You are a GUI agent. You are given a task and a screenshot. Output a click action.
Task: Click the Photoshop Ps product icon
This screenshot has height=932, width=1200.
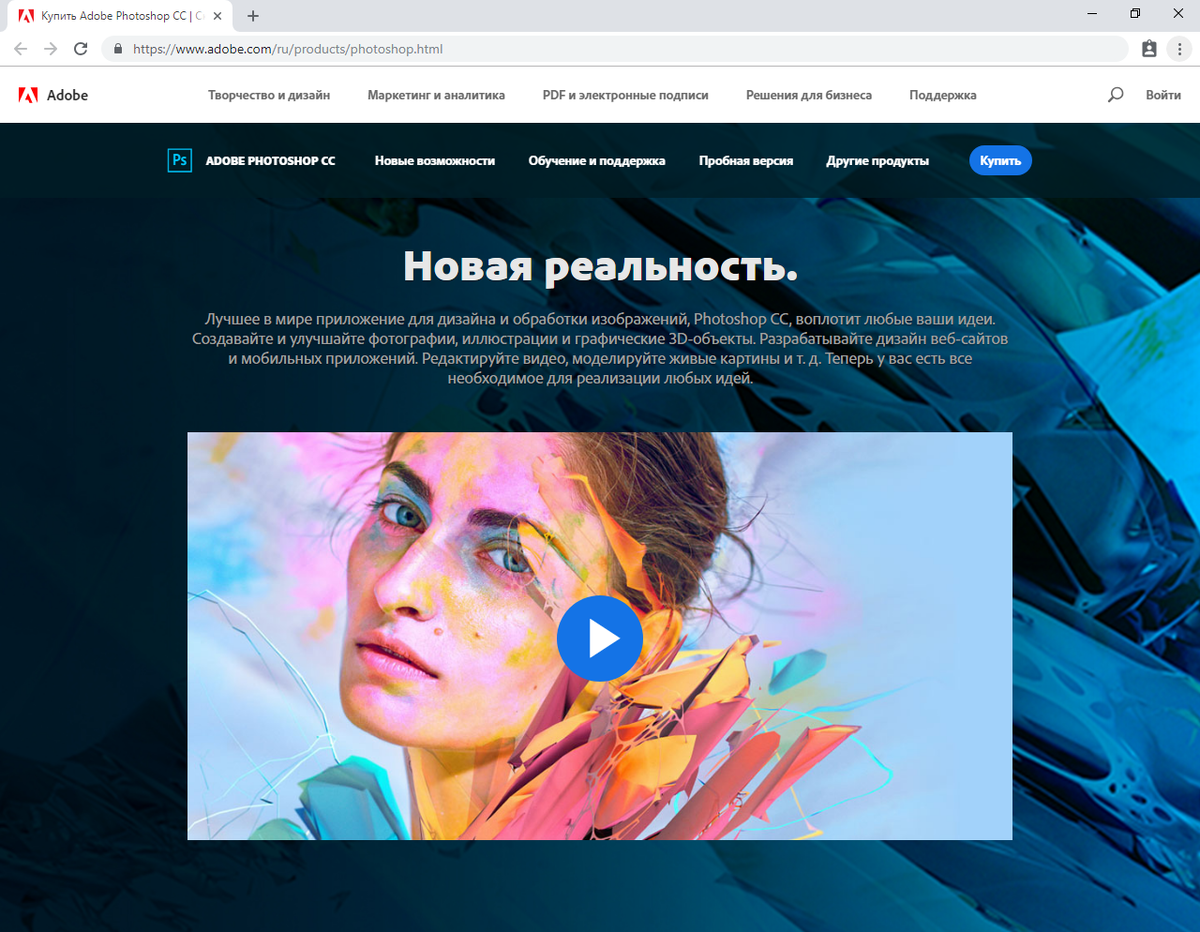pos(179,160)
